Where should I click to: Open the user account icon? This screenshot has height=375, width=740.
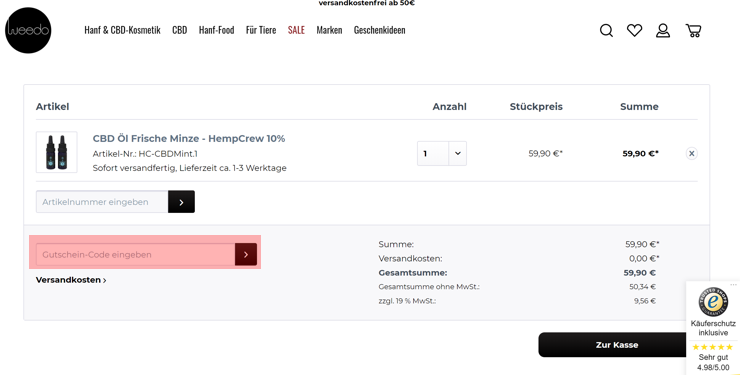tap(663, 31)
